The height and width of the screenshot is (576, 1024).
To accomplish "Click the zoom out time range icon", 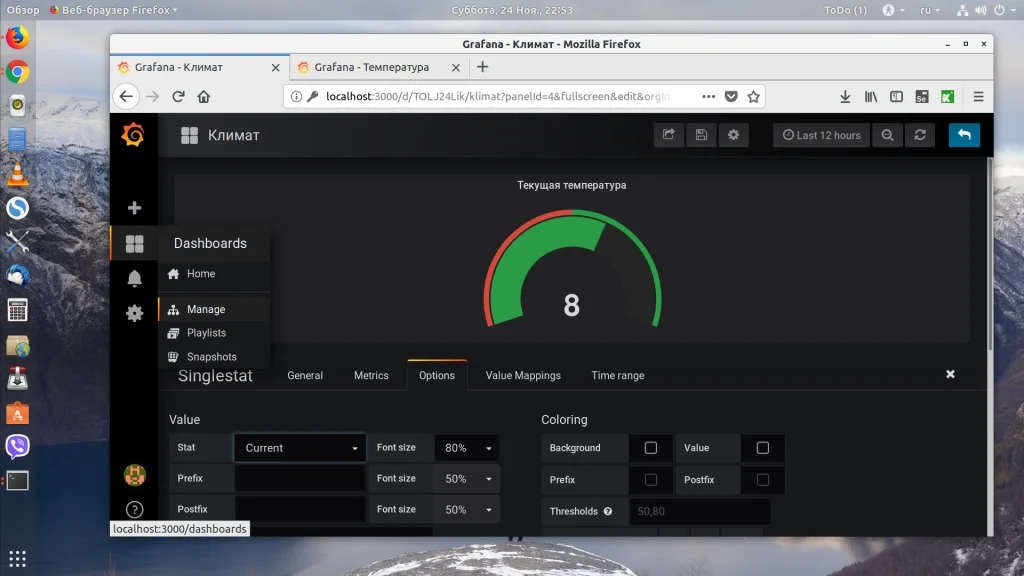I will click(x=887, y=135).
